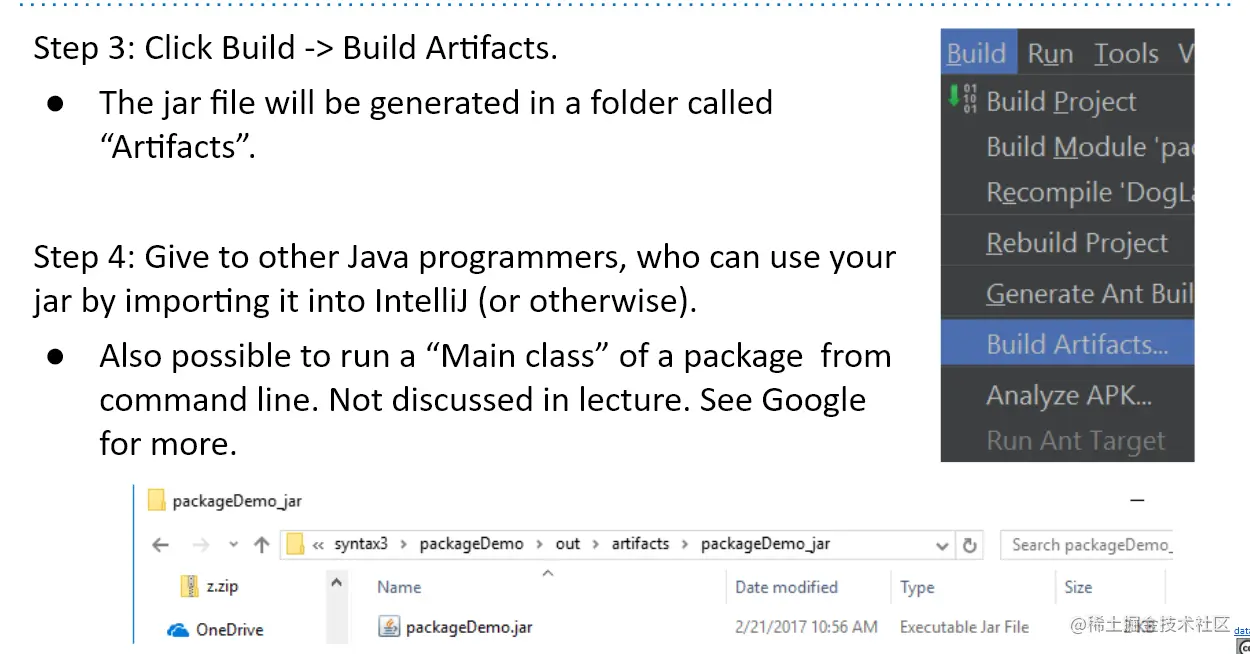Click the z.zip compressed file icon

(x=189, y=586)
